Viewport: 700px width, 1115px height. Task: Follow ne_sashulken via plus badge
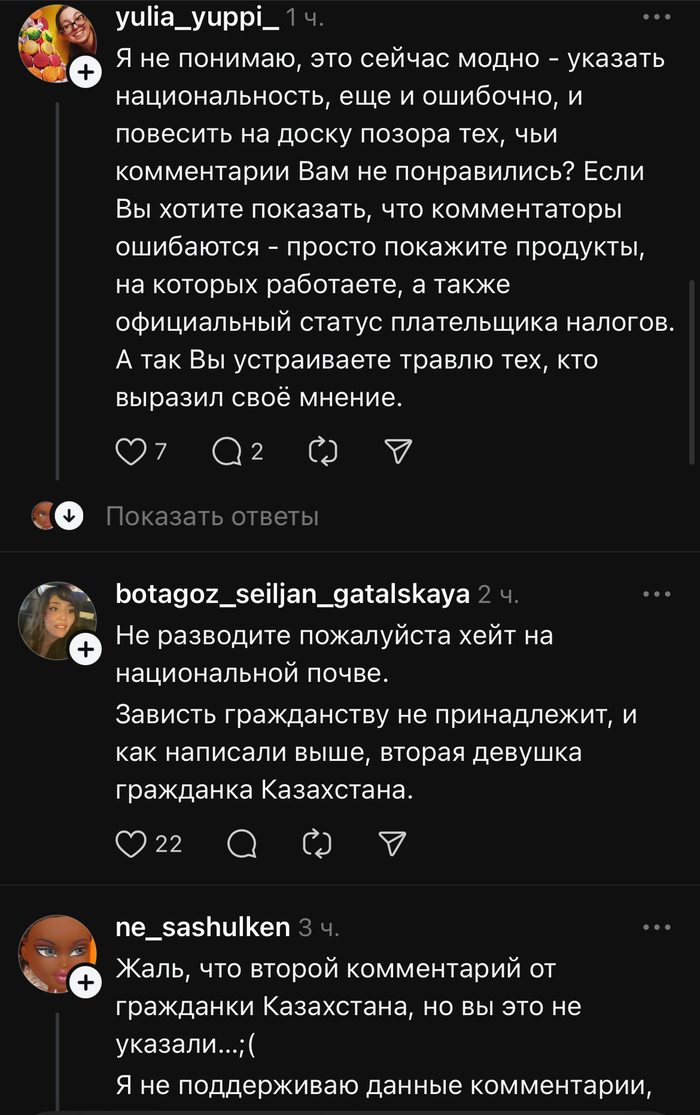coord(87,982)
